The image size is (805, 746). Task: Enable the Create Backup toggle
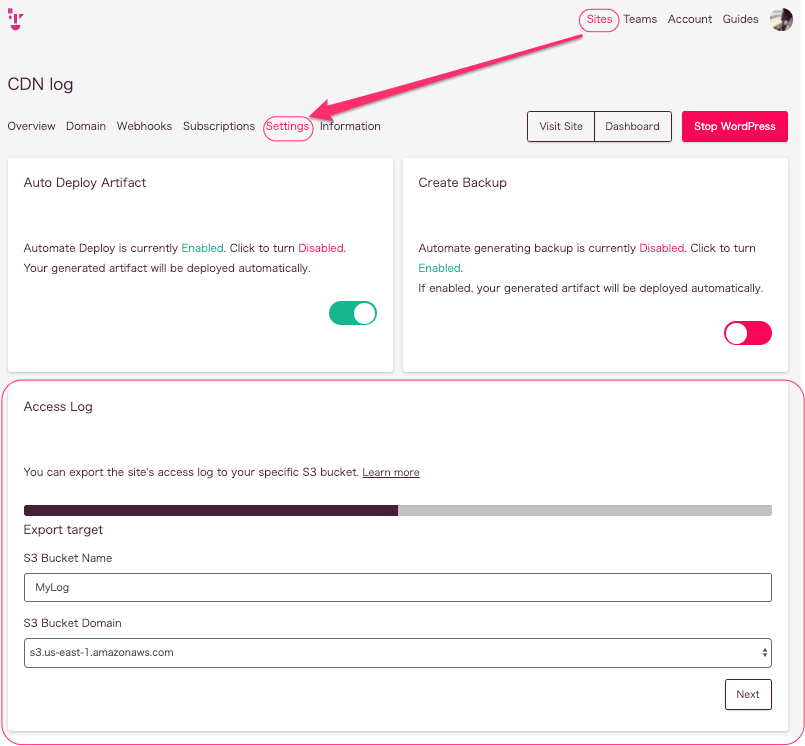[748, 333]
